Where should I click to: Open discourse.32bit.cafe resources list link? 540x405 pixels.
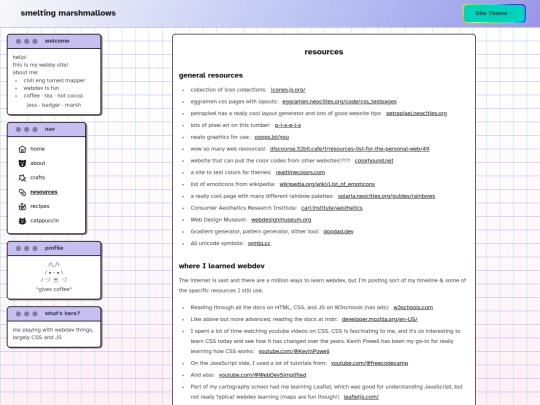point(349,149)
